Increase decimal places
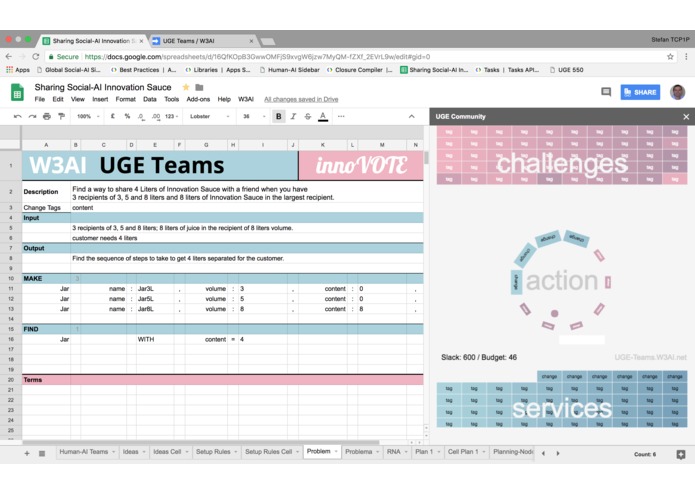The image size is (695, 494). click(x=156, y=117)
